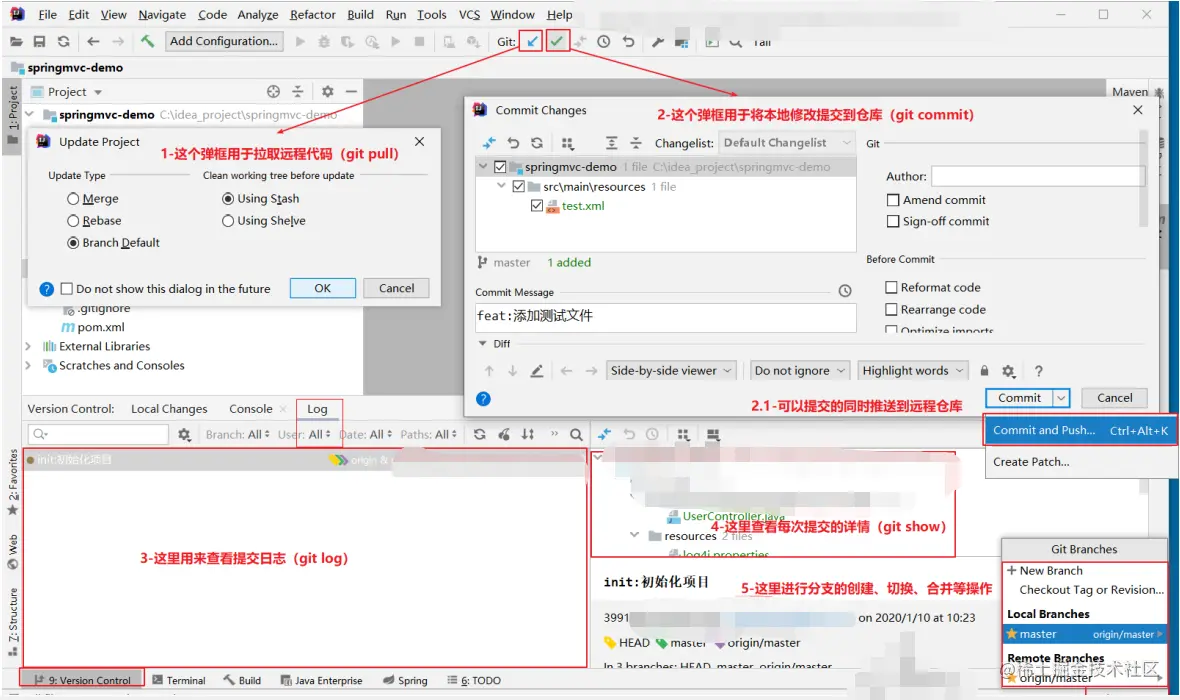Screen dimensions: 1180x700
Task: Click the help icon in Update Project dialog
Action: point(46,289)
